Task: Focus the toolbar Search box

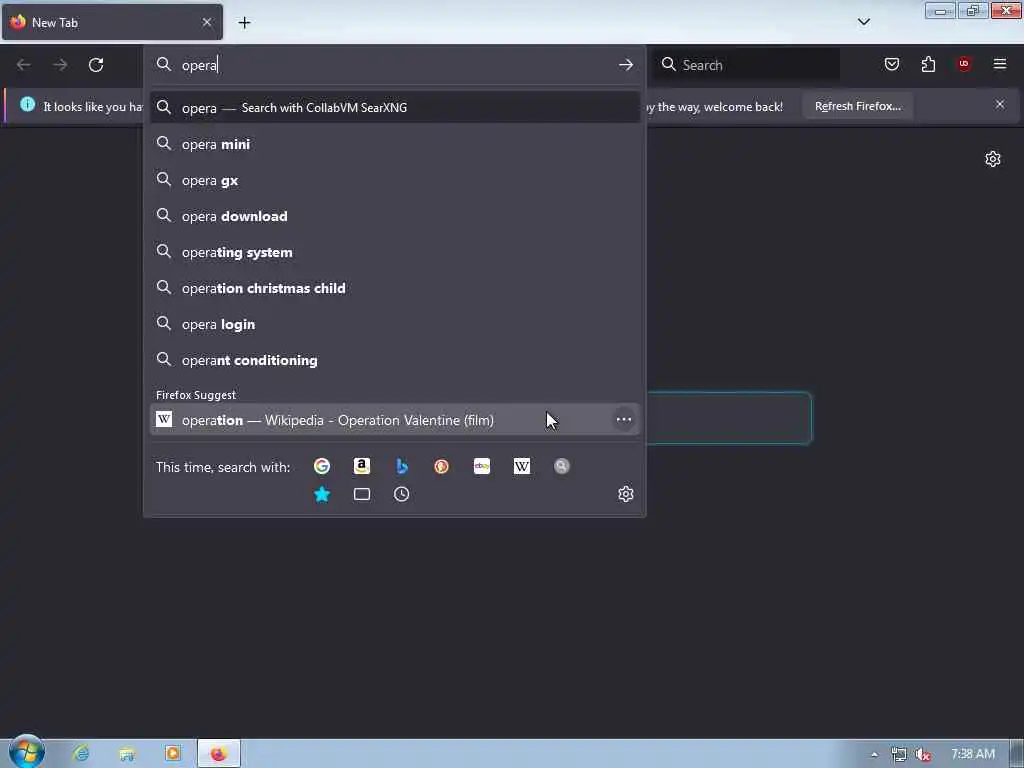Action: pyautogui.click(x=748, y=65)
